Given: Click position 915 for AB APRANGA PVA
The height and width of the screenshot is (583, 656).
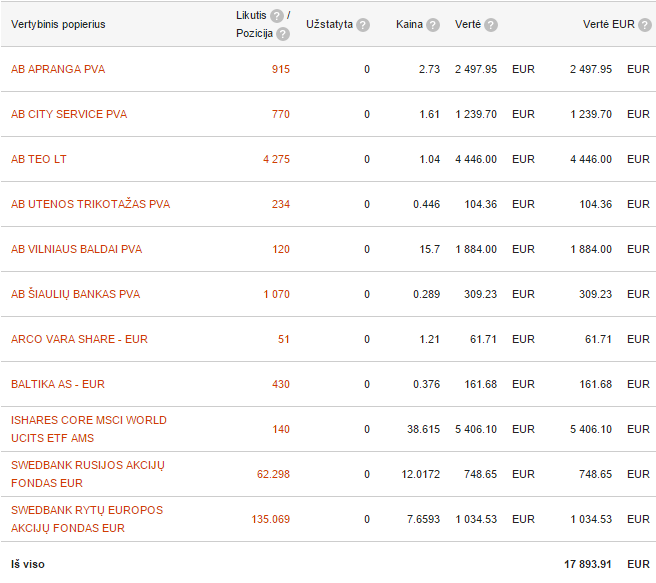Looking at the screenshot, I should point(281,69).
